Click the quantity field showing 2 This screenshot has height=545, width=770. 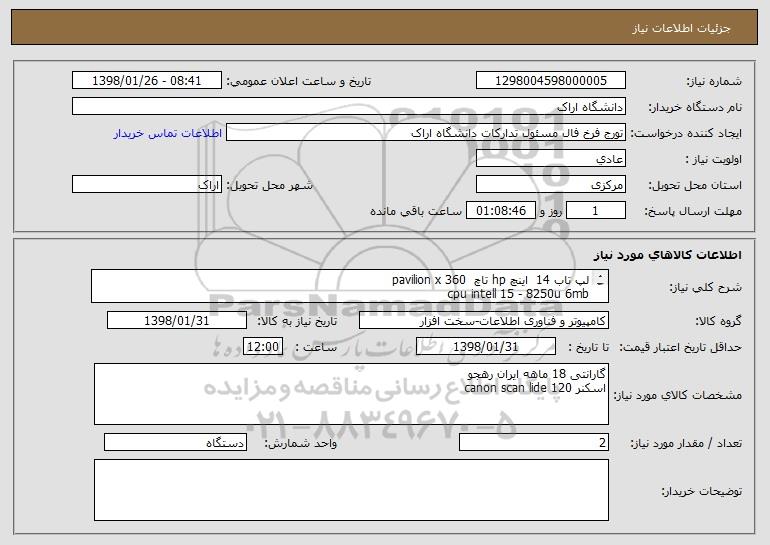(534, 442)
